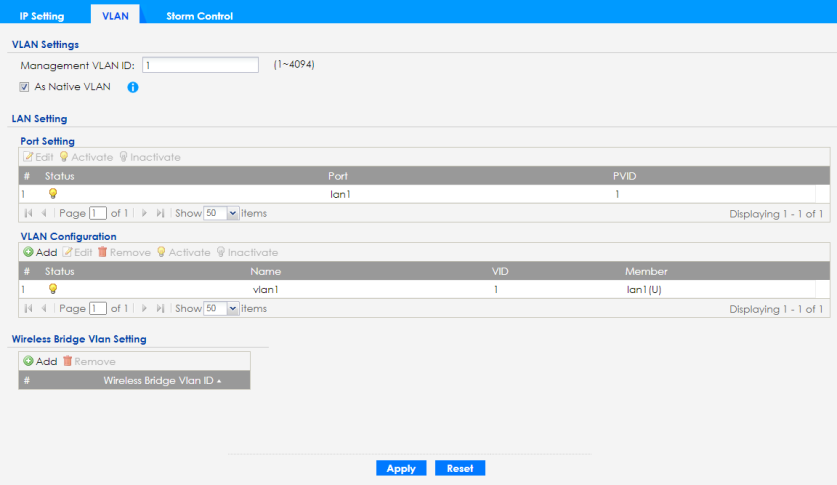Toggle the As Native VLAN checkbox

[x=25, y=86]
